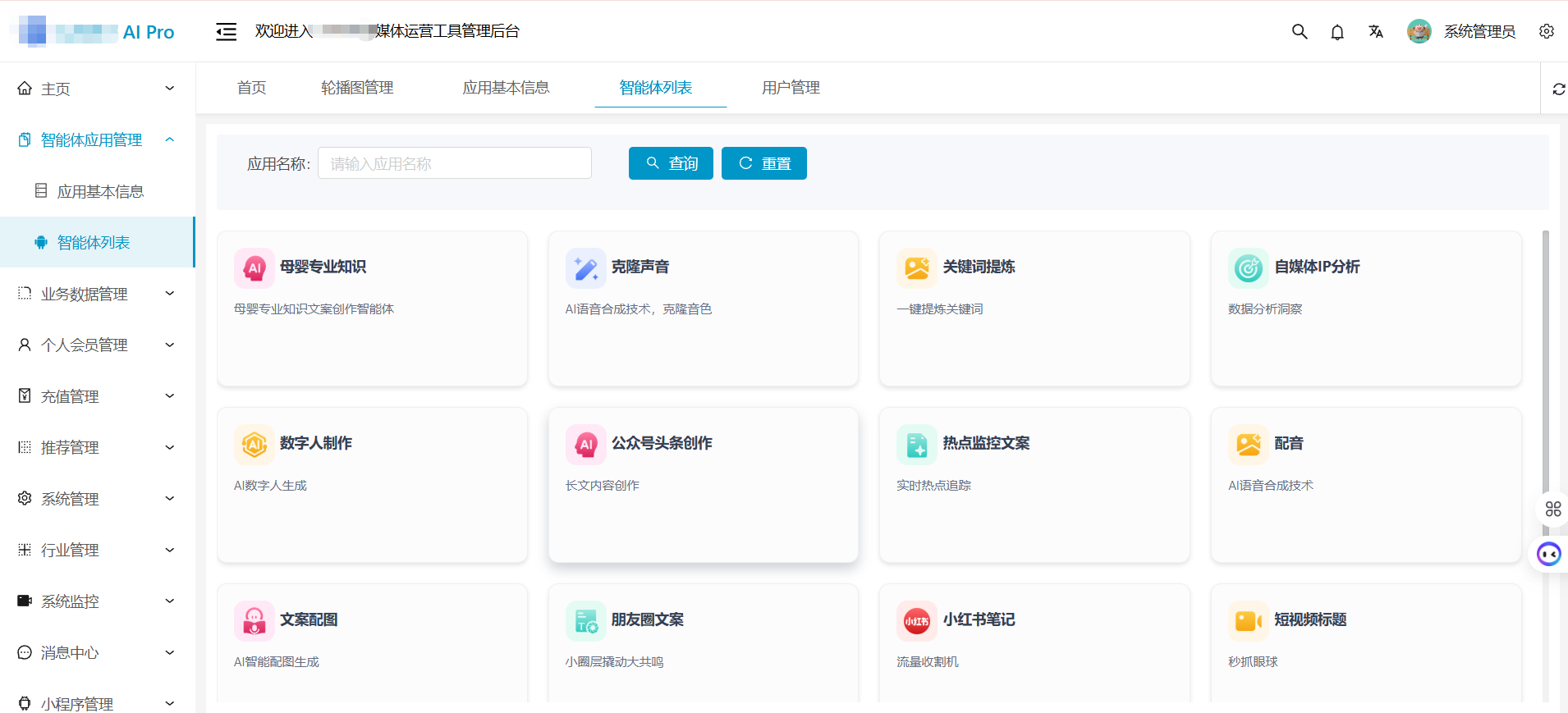This screenshot has height=713, width=1568.
Task: Click the 克隆声音 magic wand icon
Action: tap(585, 267)
